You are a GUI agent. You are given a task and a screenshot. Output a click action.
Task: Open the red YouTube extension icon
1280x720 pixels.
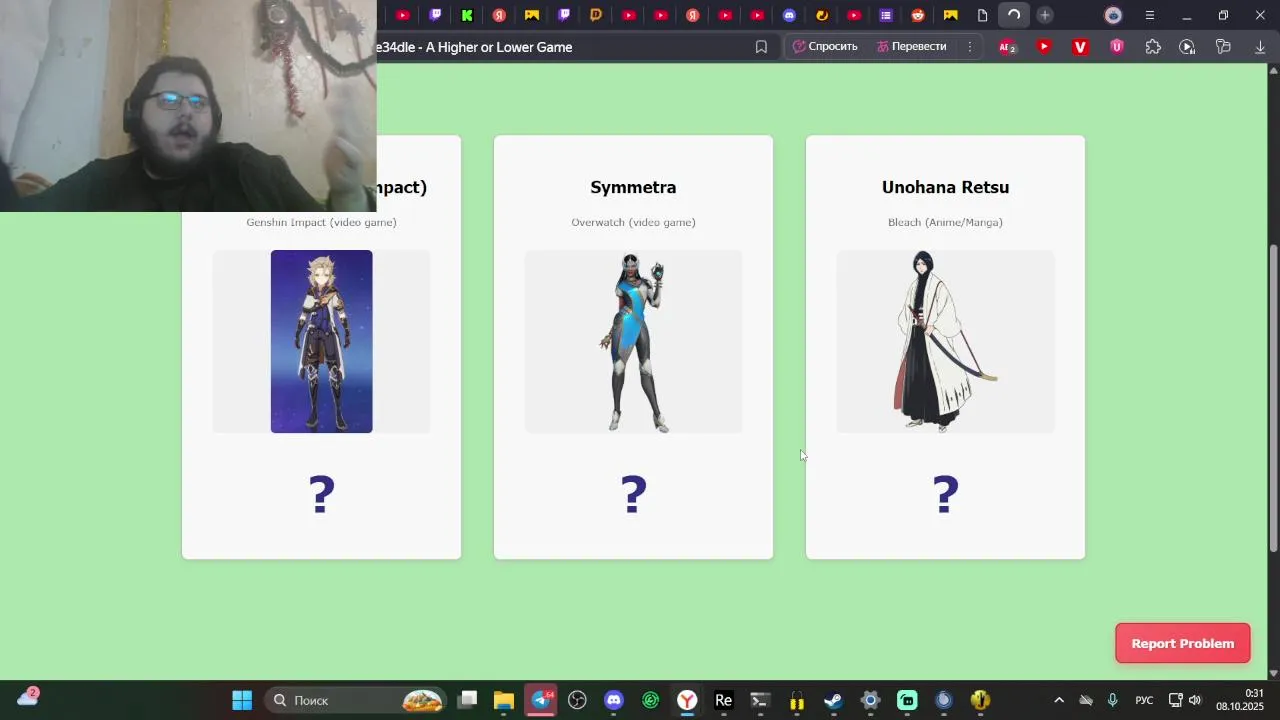pyautogui.click(x=1044, y=47)
